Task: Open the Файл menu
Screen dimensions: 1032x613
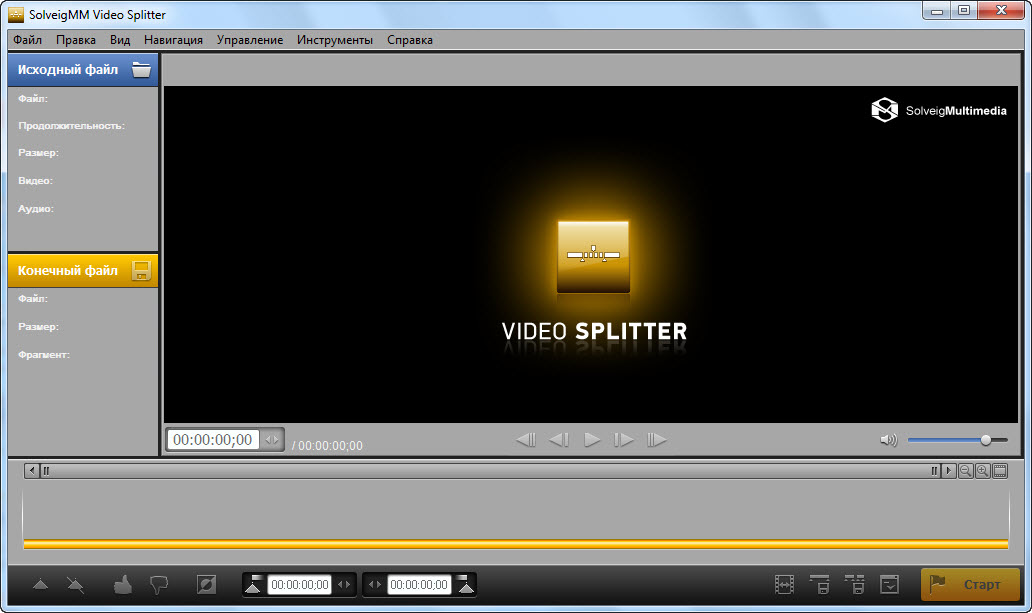Action: pos(28,40)
